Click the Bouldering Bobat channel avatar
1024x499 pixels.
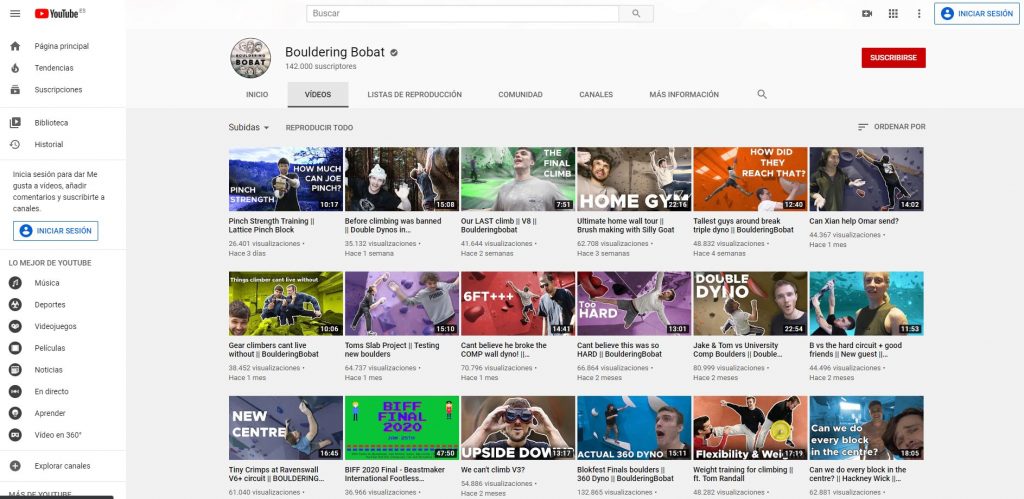[251, 58]
